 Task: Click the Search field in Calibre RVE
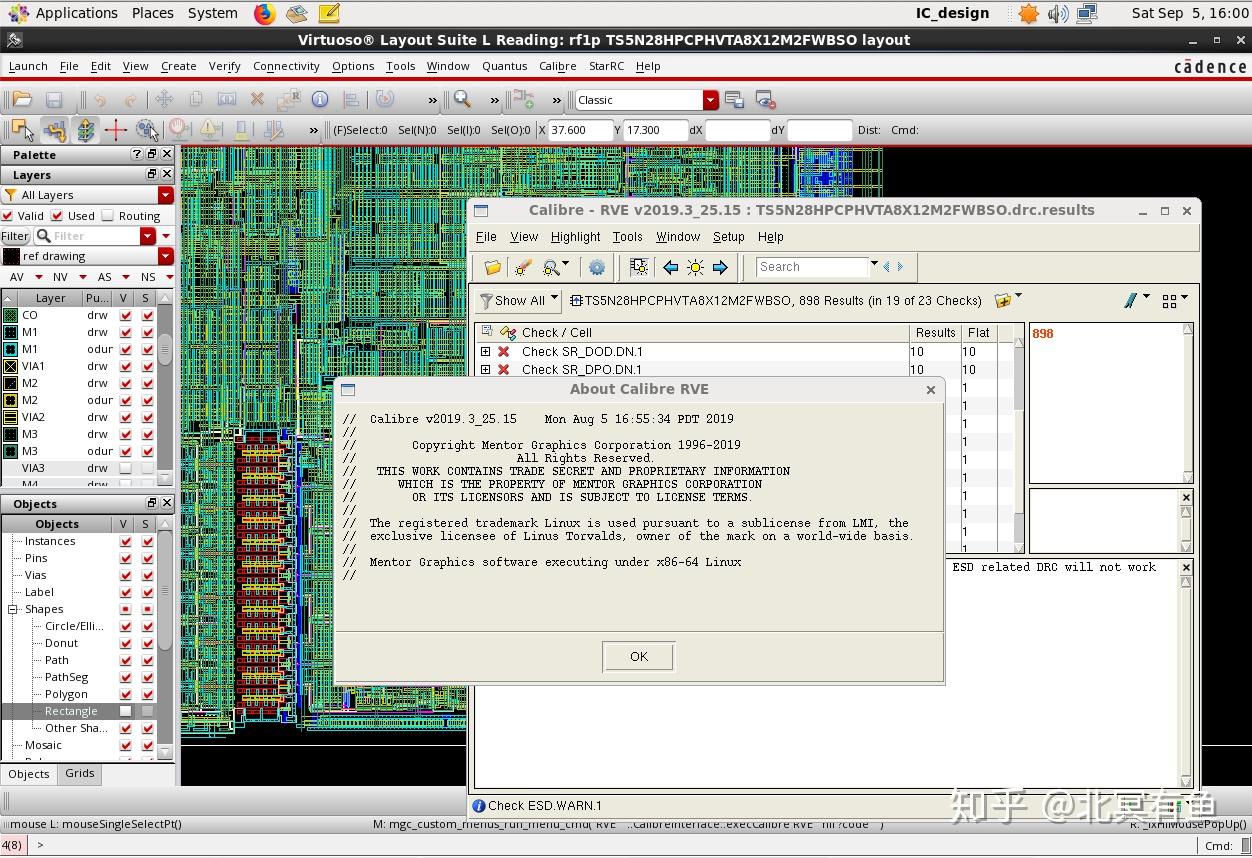pyautogui.click(x=812, y=267)
